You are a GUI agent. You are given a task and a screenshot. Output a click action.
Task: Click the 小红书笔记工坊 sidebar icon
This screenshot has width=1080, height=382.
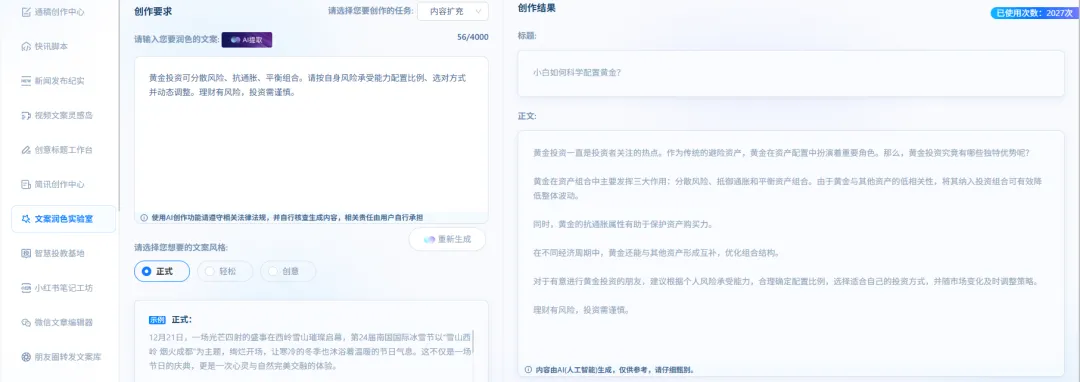coord(26,288)
